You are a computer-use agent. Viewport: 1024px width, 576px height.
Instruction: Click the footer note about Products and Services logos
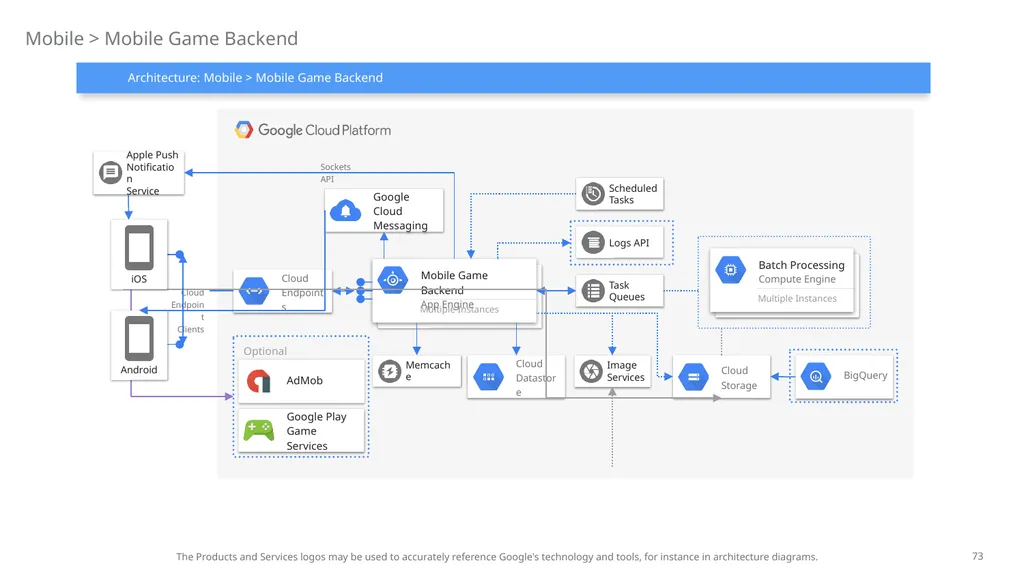(x=496, y=557)
